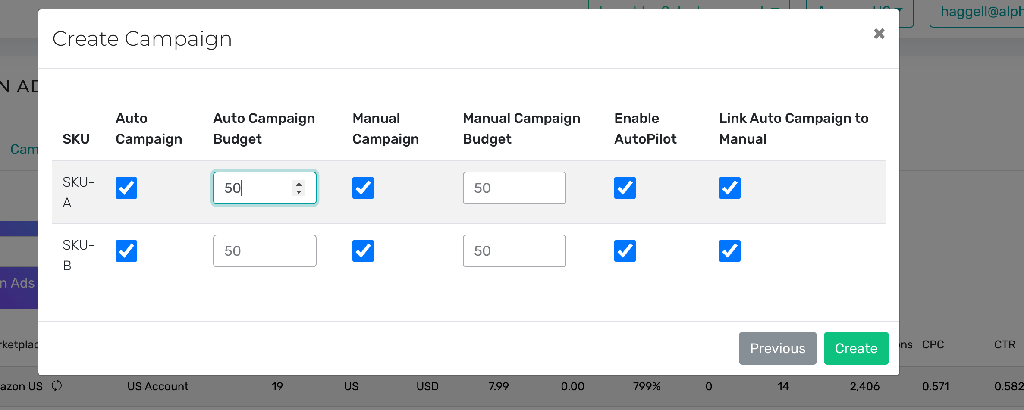Uncheck Link Auto Campaign to Manual for SKU-A
Image resolution: width=1024 pixels, height=410 pixels.
click(729, 188)
